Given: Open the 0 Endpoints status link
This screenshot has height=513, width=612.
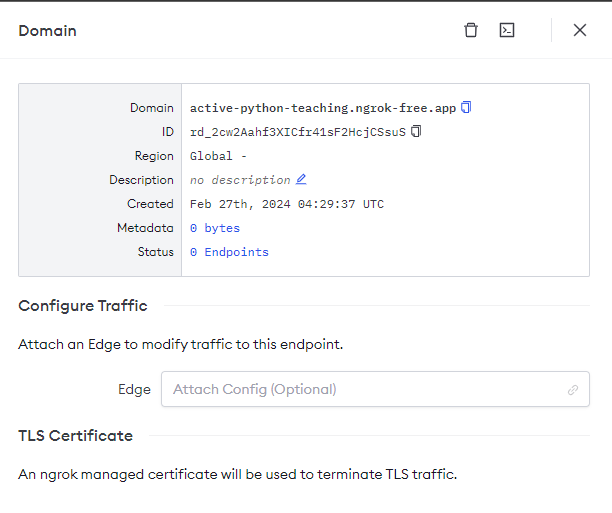Looking at the screenshot, I should [229, 252].
